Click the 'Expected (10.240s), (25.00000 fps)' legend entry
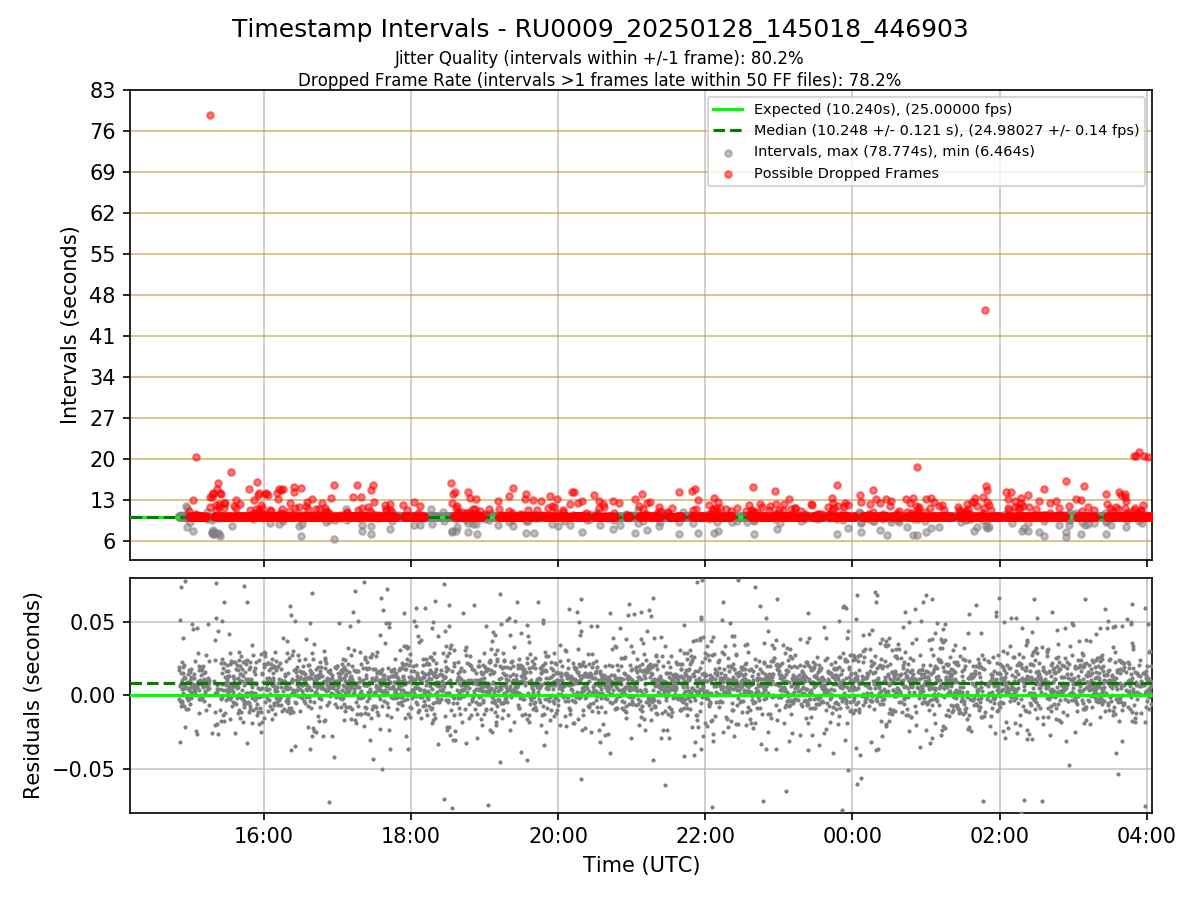Screen dimensions: 1200x900 tap(883, 109)
